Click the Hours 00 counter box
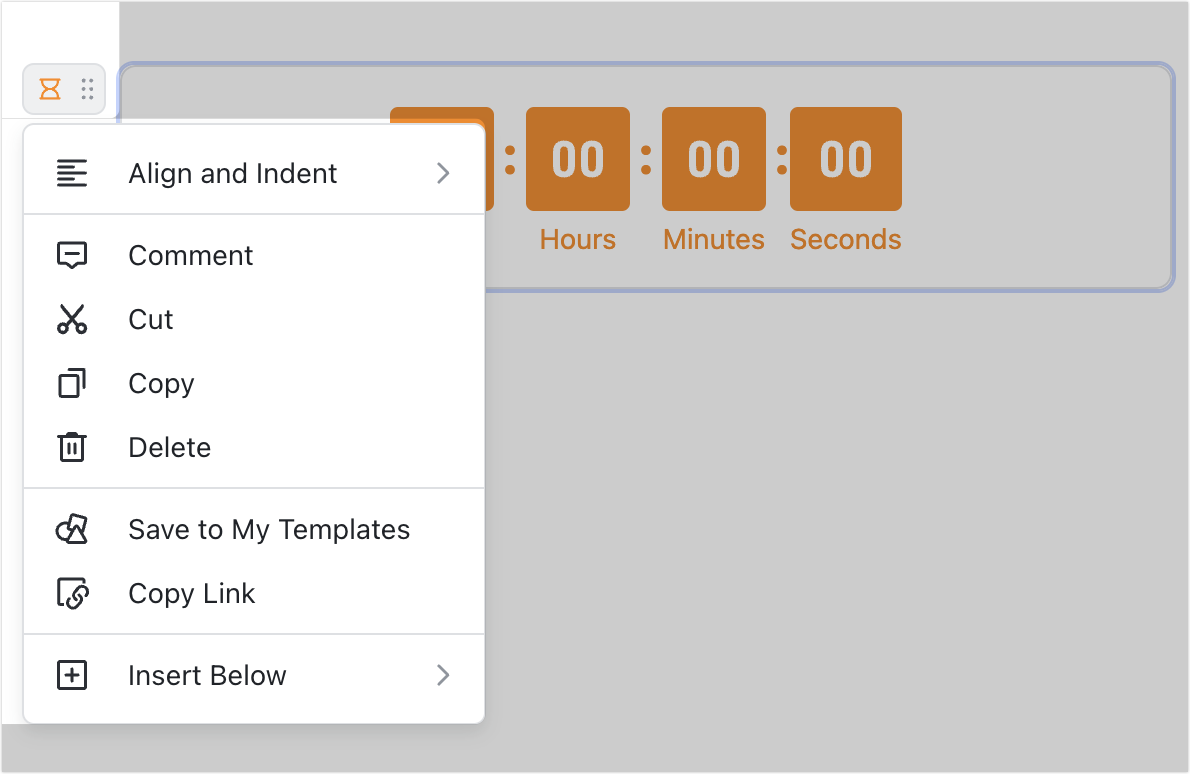This screenshot has height=774, width=1190. (577, 159)
